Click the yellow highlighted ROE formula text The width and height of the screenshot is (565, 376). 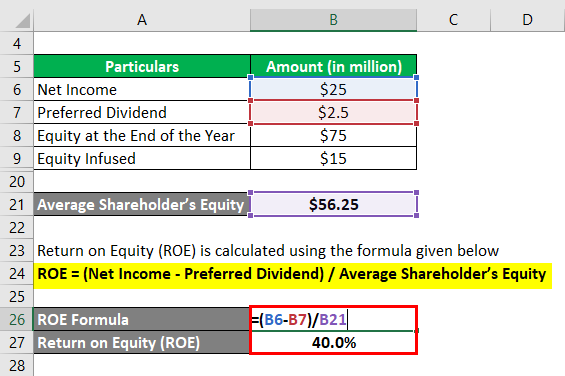(x=292, y=275)
